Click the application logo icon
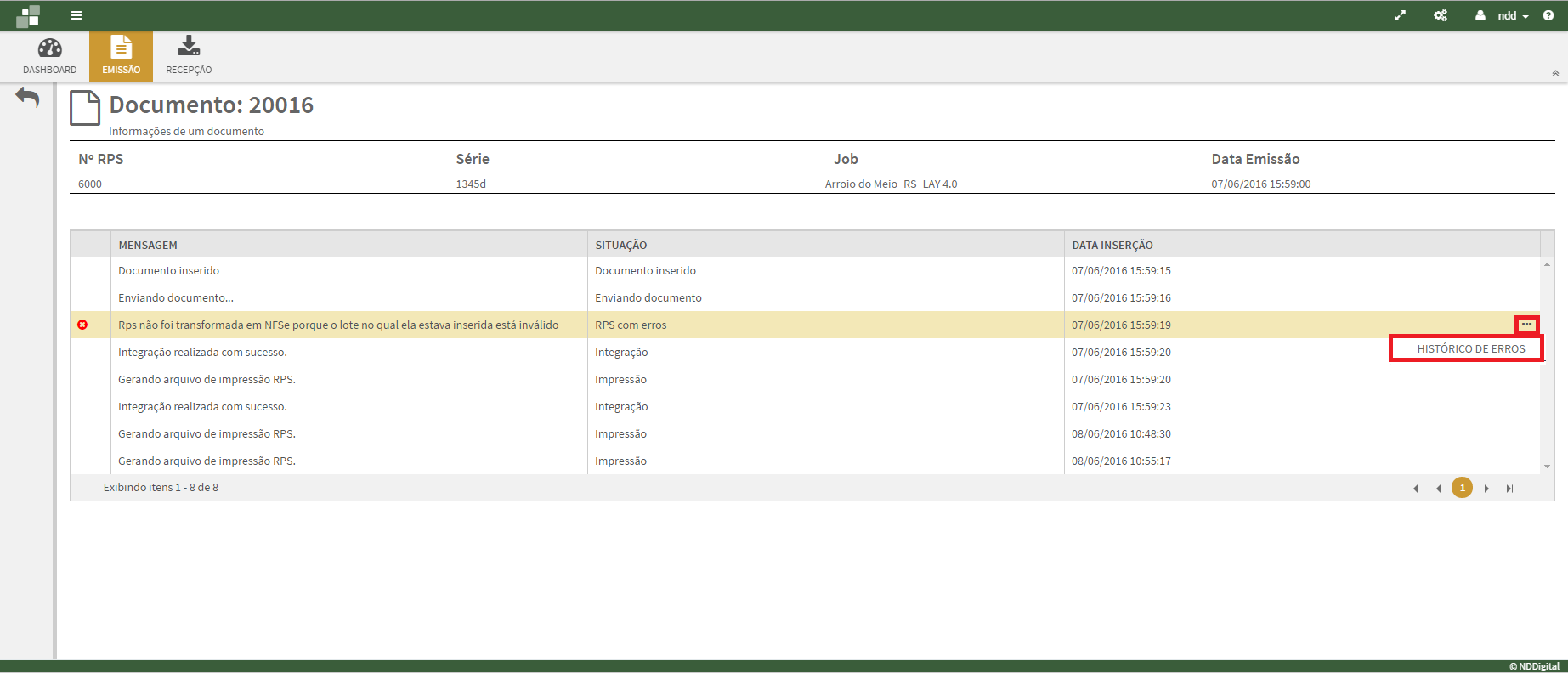The height and width of the screenshot is (673, 1568). coord(28,15)
